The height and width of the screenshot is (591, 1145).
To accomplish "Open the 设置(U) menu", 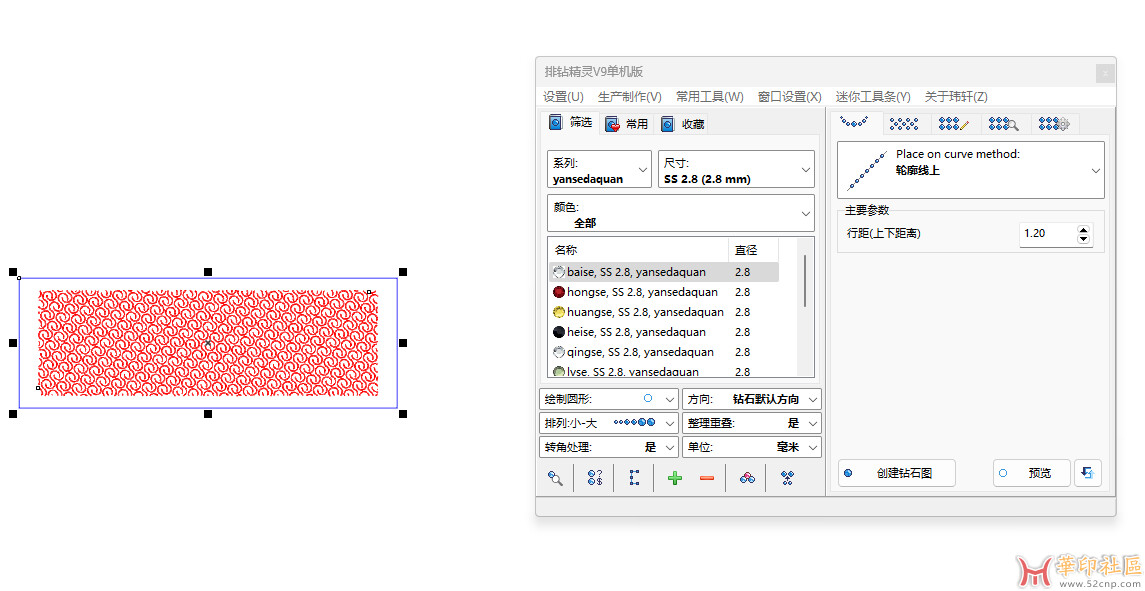I will coord(563,96).
